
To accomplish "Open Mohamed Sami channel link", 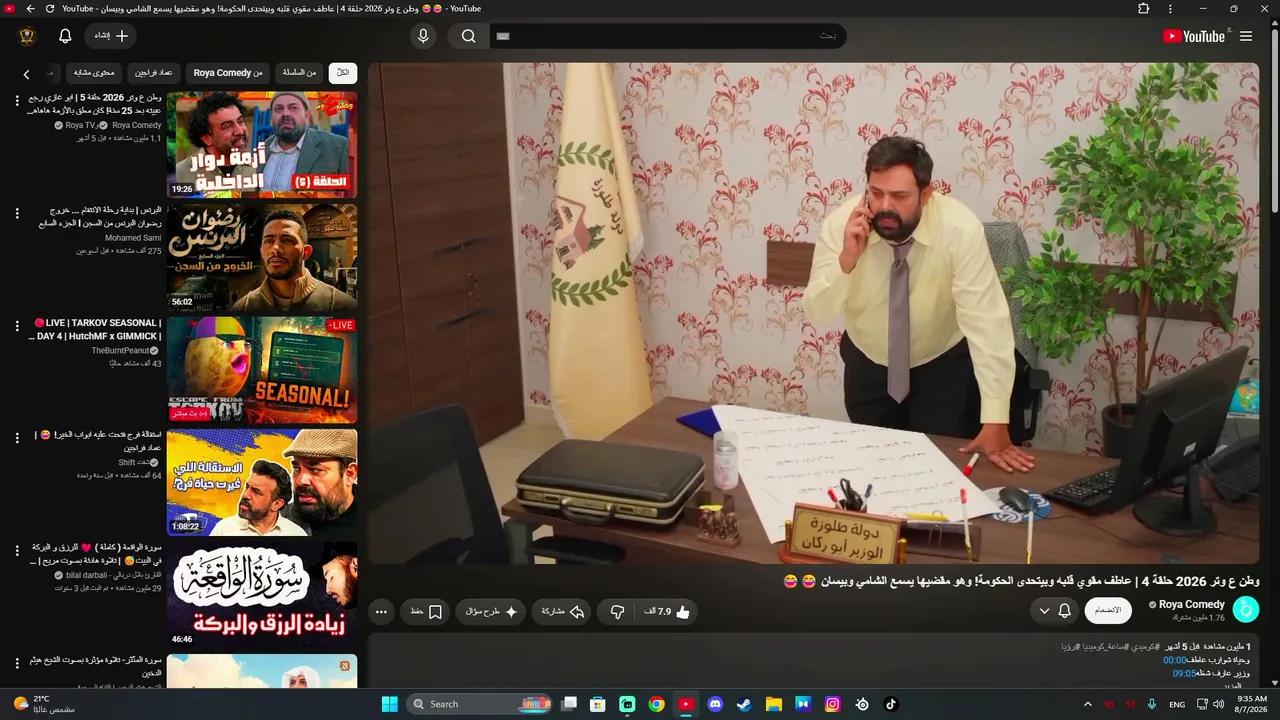I will [x=133, y=238].
